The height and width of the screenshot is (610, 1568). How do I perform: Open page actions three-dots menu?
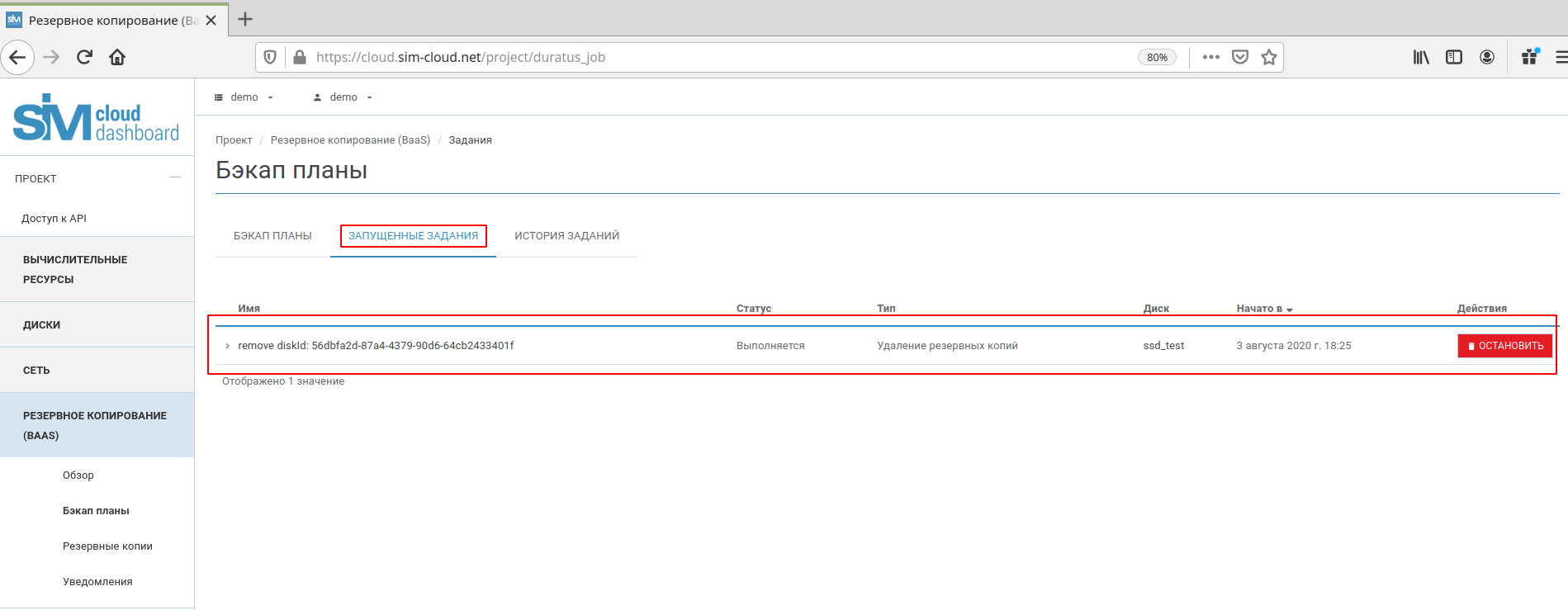(1210, 57)
